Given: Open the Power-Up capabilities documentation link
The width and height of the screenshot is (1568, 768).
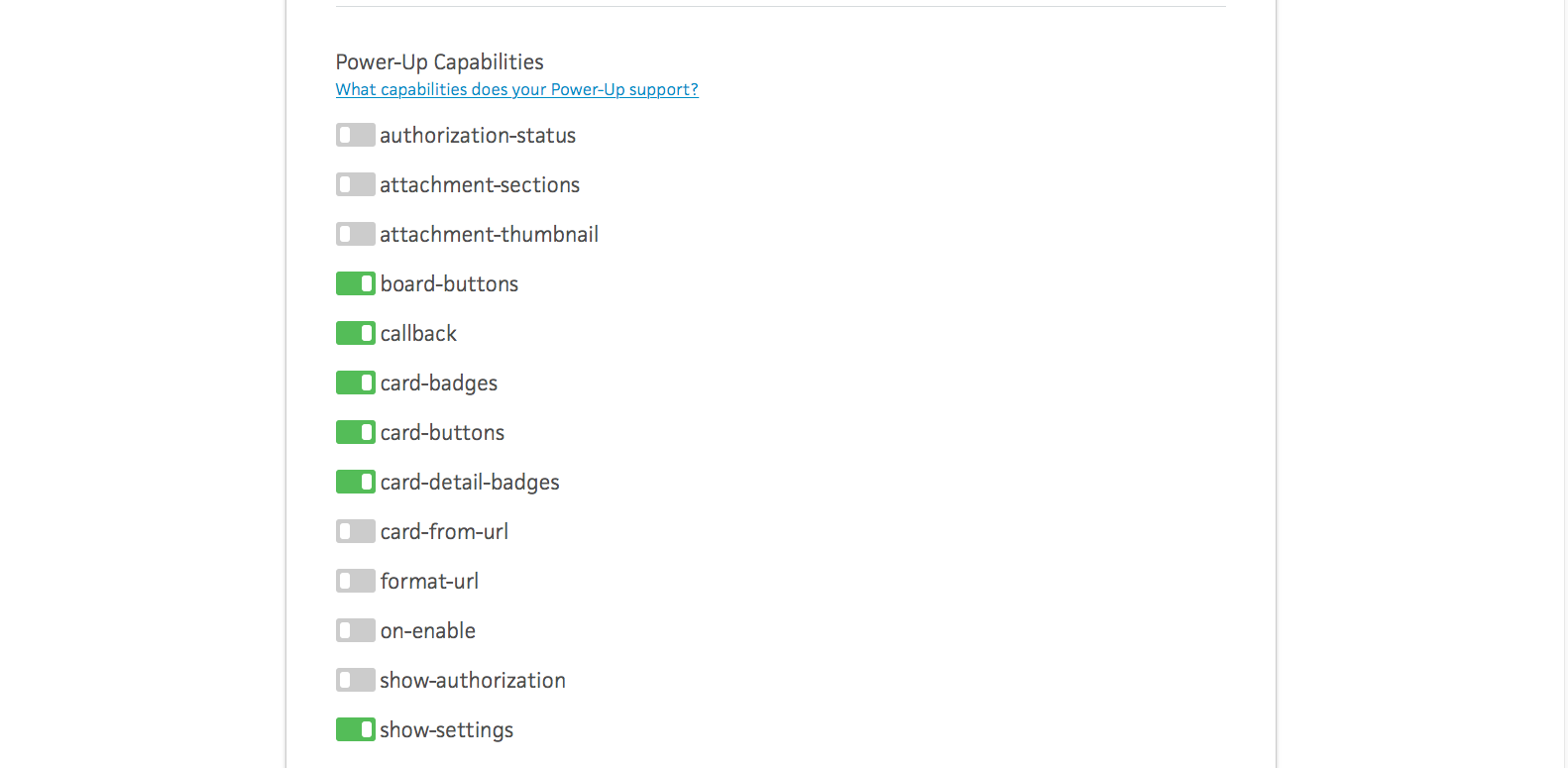Looking at the screenshot, I should pos(516,89).
